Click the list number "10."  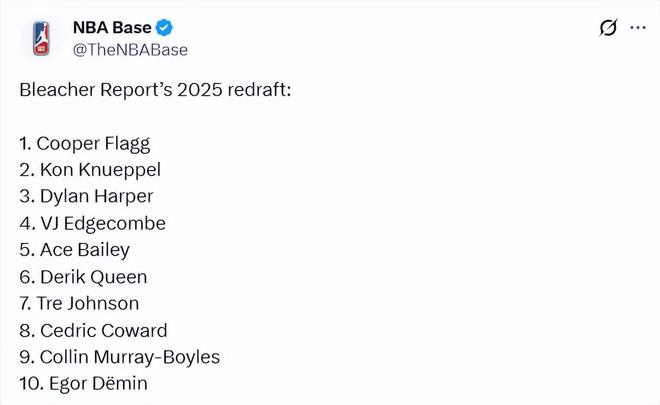coord(29,384)
